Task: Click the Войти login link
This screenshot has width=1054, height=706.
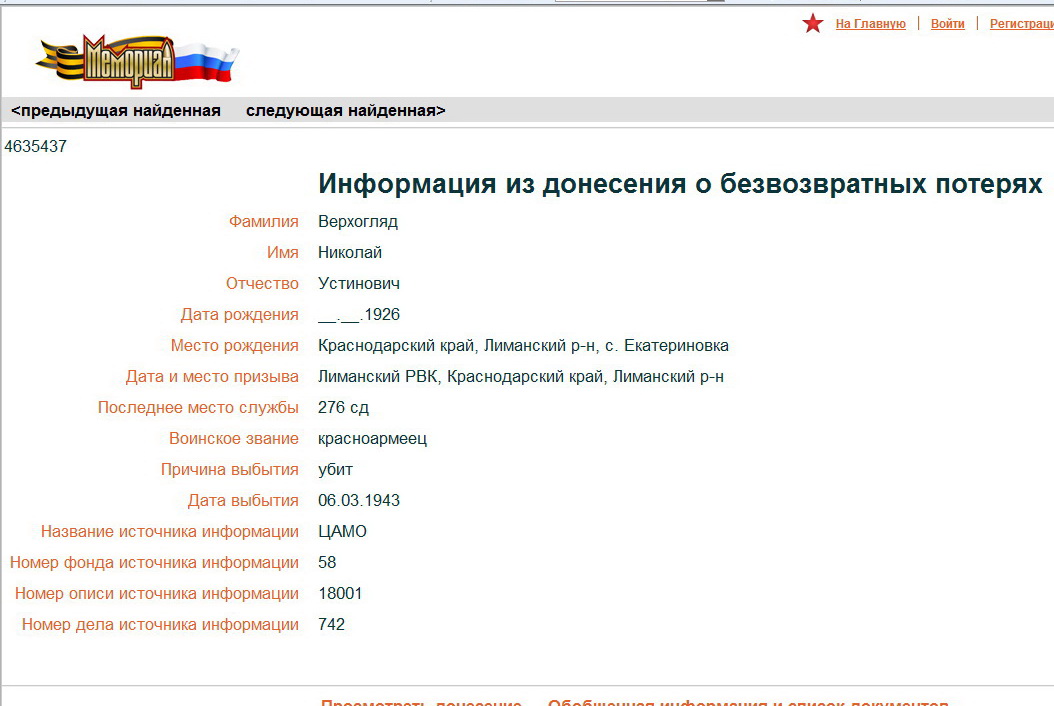Action: (x=947, y=24)
